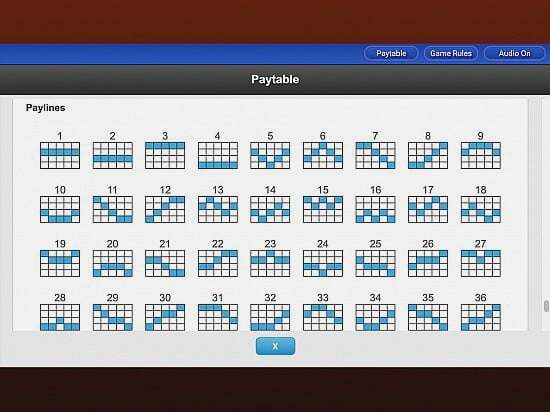Viewport: 550px width, 412px height.
Task: Select the payline 9 grid icon
Action: (481, 155)
